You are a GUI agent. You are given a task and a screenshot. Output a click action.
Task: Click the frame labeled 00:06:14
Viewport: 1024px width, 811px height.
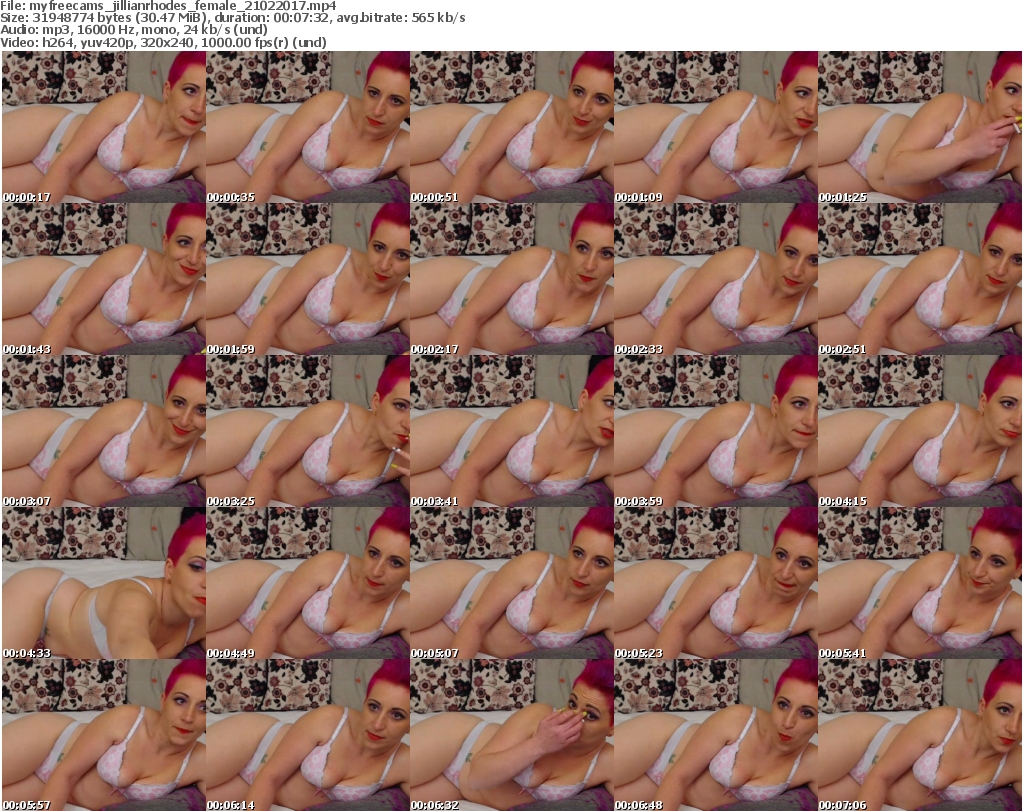click(308, 735)
